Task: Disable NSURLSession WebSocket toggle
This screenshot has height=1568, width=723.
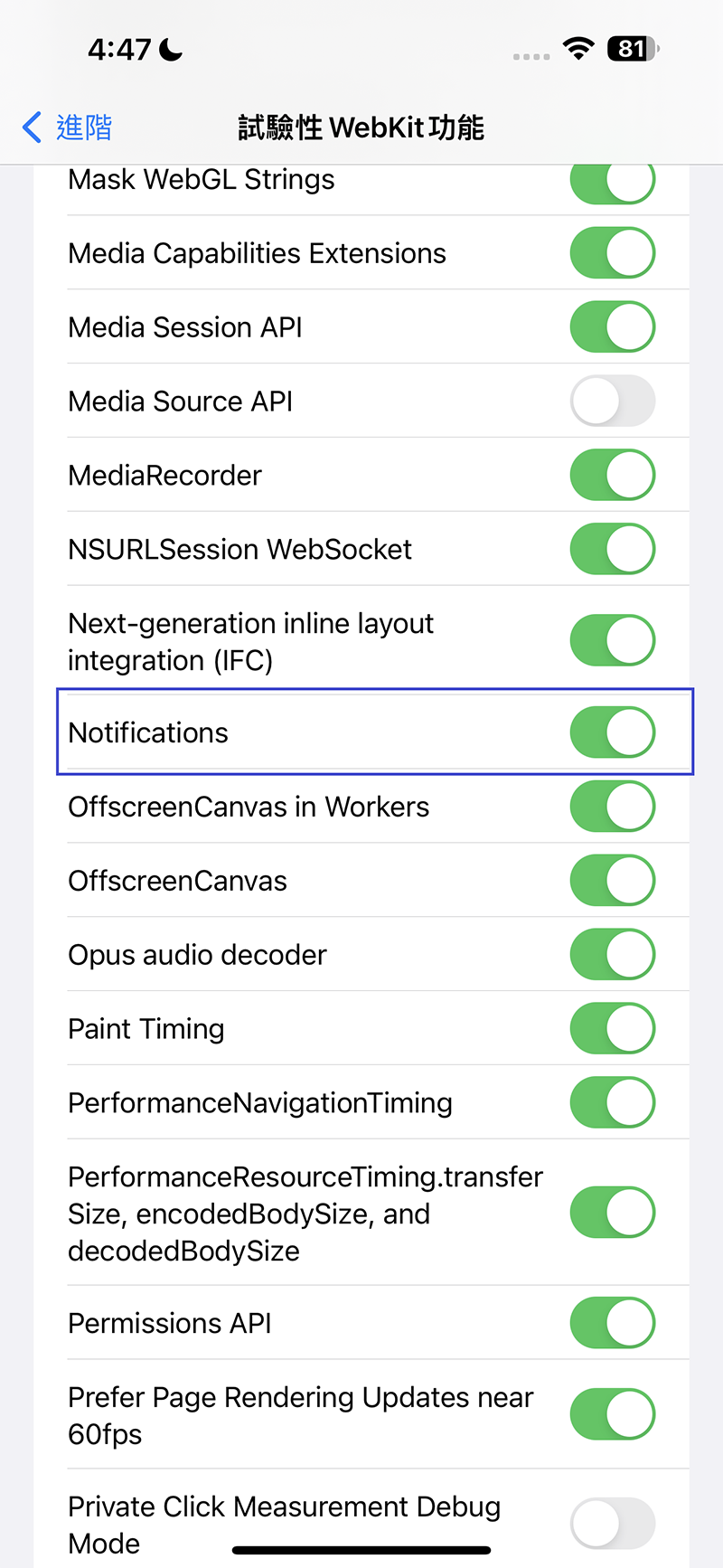Action: click(612, 549)
